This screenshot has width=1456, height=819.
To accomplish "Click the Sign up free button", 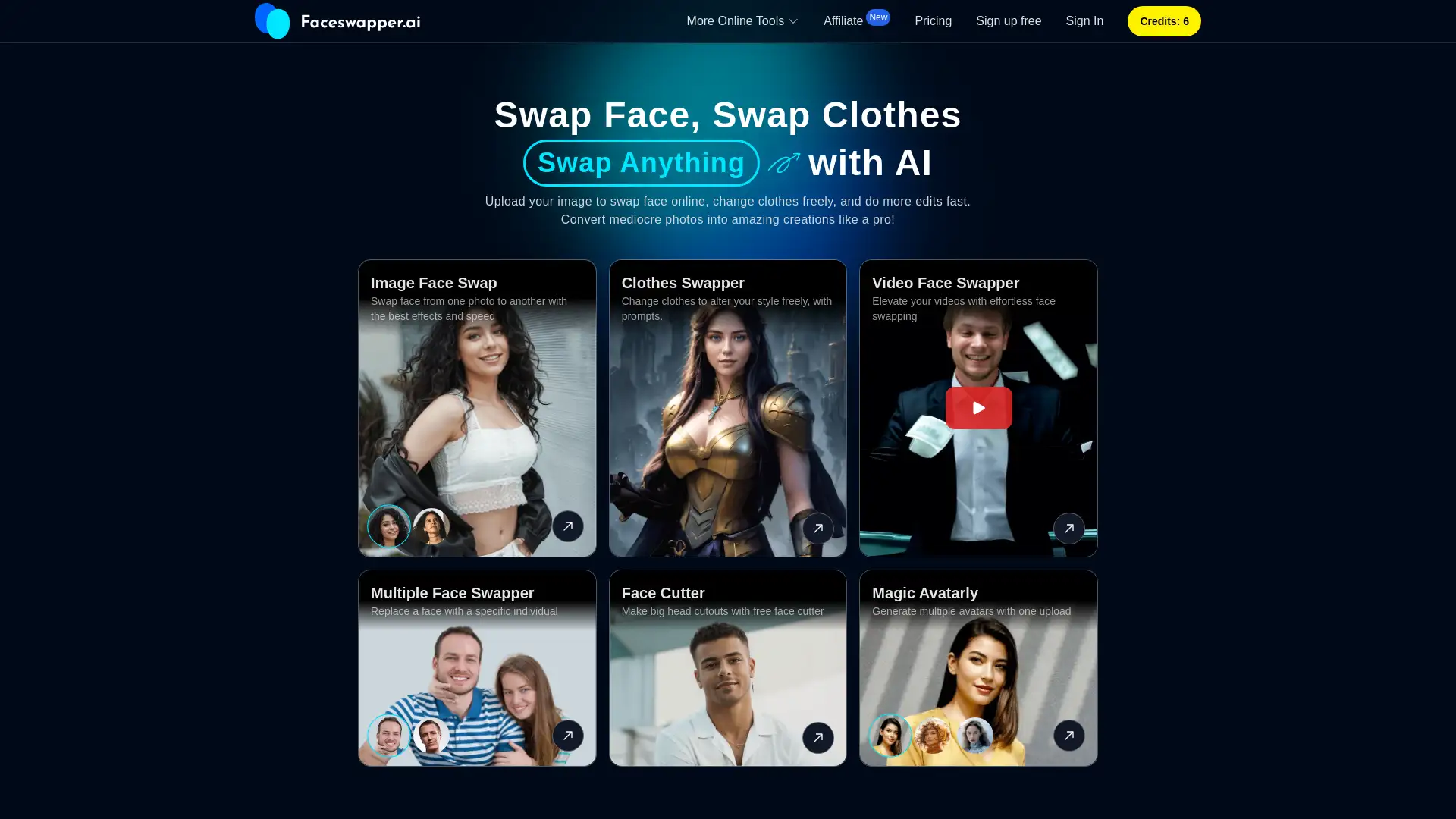I will pyautogui.click(x=1009, y=21).
